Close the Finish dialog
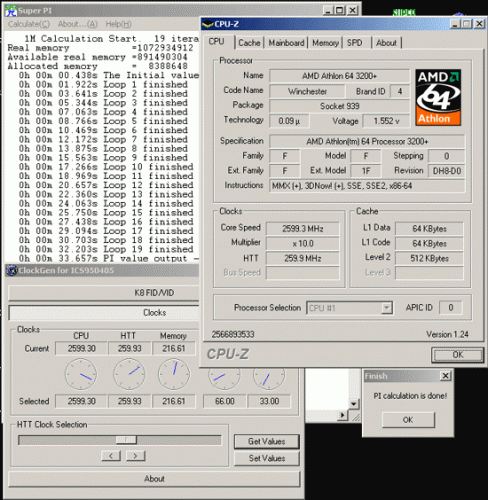The width and height of the screenshot is (488, 500). point(445,376)
